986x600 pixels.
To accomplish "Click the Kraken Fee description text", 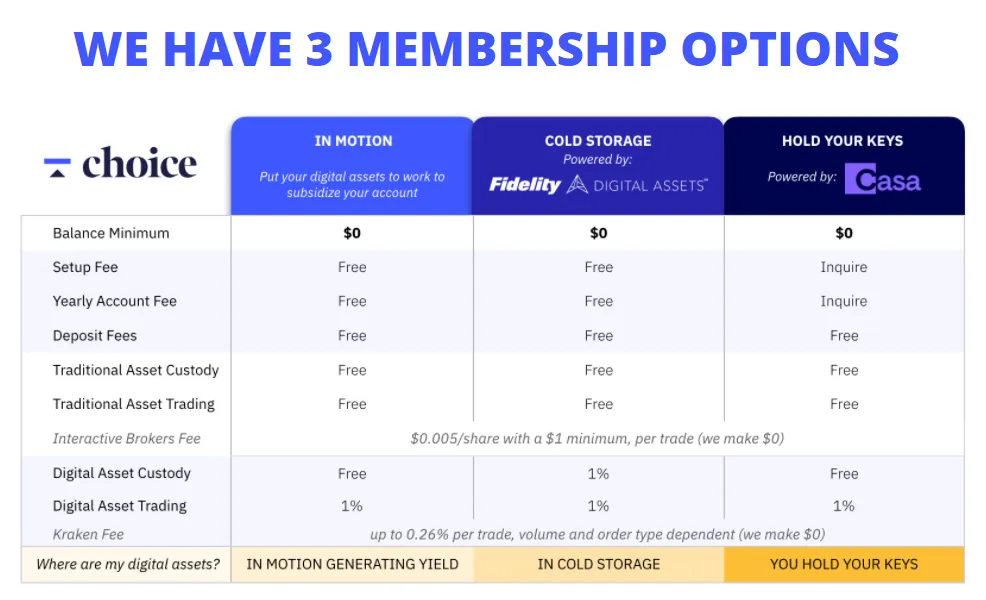I will 597,535.
